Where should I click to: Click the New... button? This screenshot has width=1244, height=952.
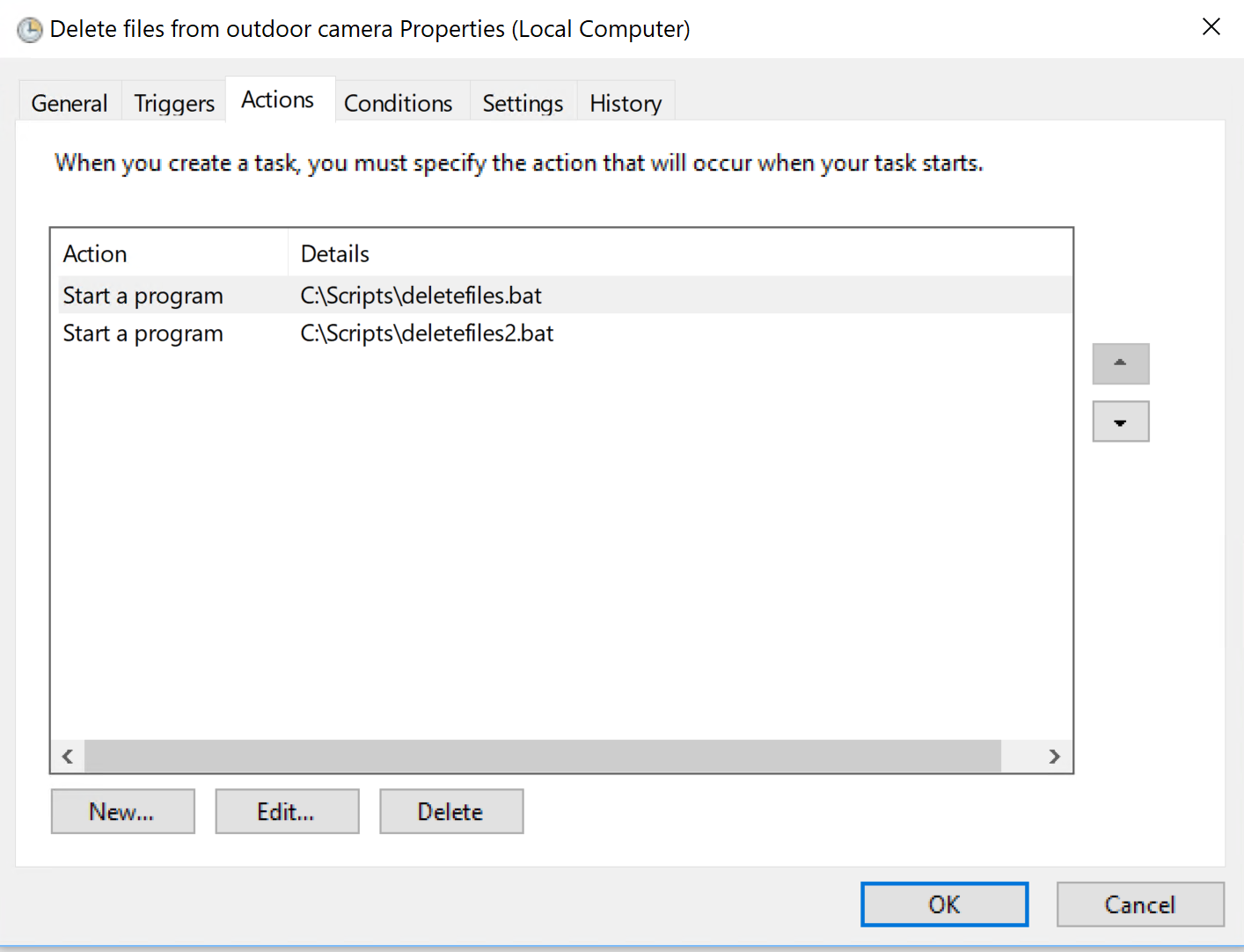(122, 811)
